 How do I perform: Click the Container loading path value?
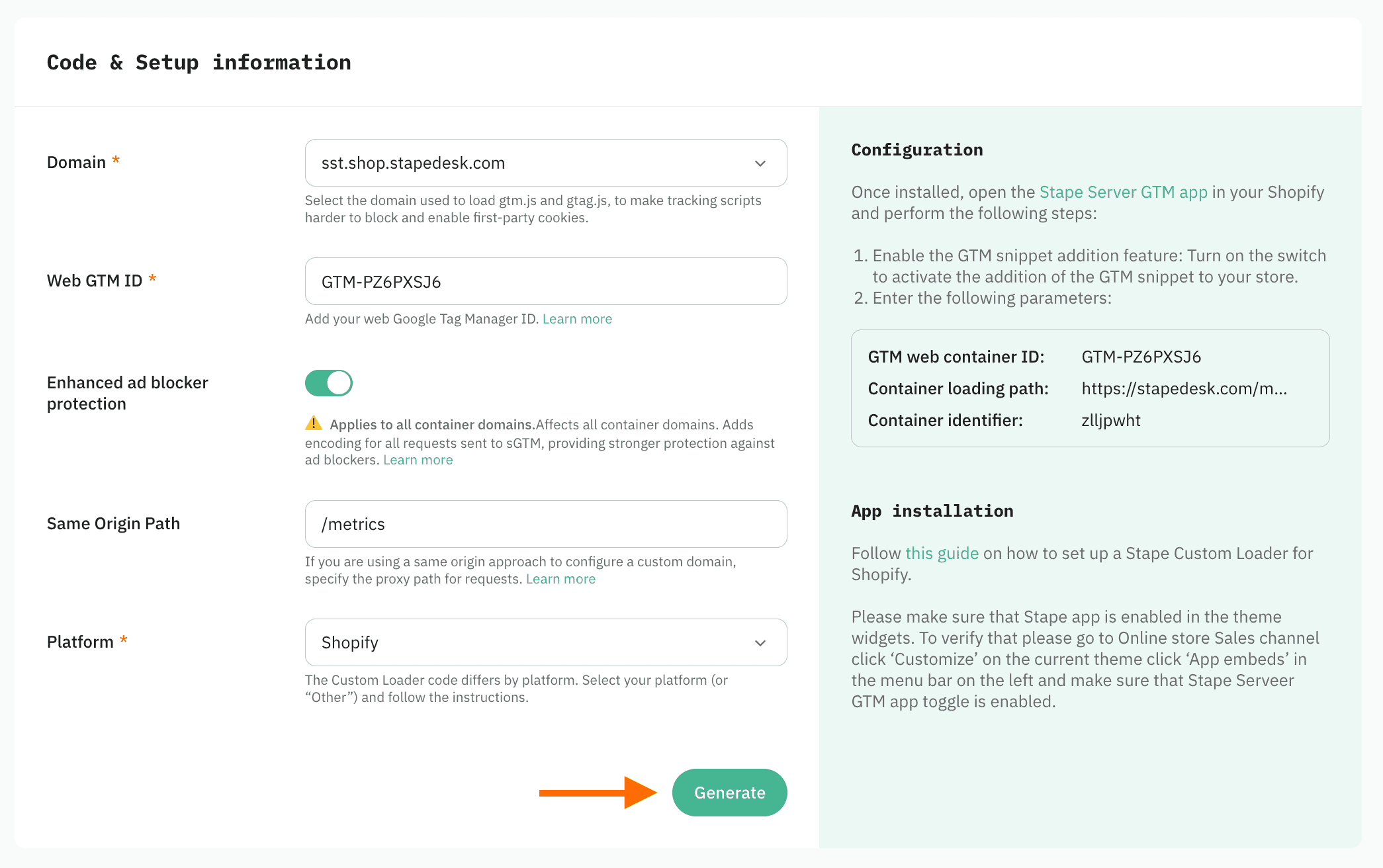coord(1184,388)
